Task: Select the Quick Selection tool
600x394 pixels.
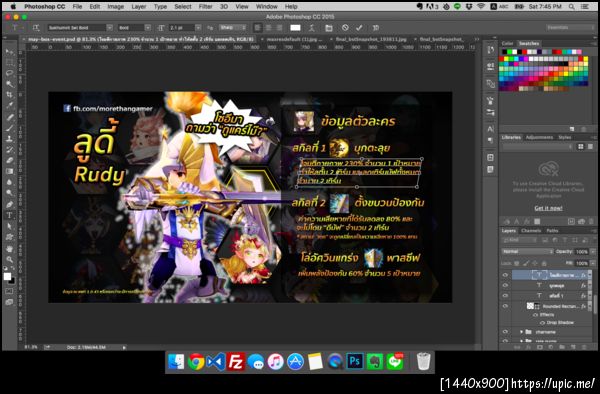Action: 10,83
